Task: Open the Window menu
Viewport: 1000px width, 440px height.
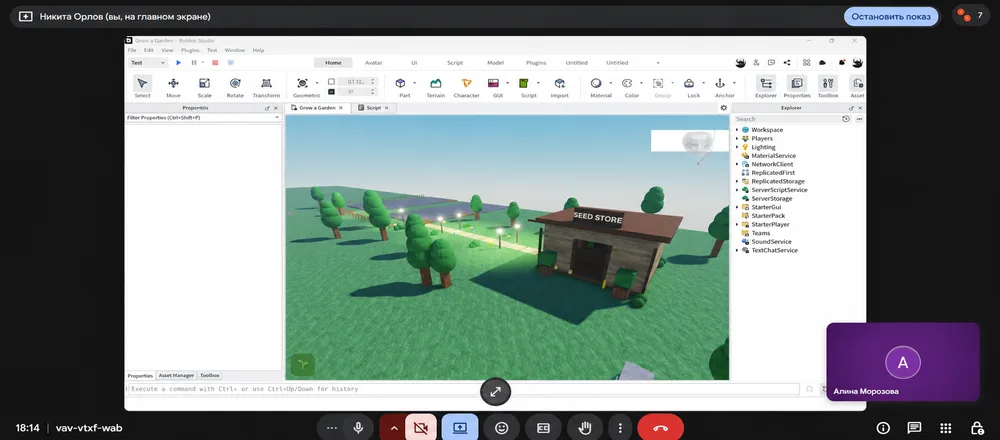Action: 235,50
